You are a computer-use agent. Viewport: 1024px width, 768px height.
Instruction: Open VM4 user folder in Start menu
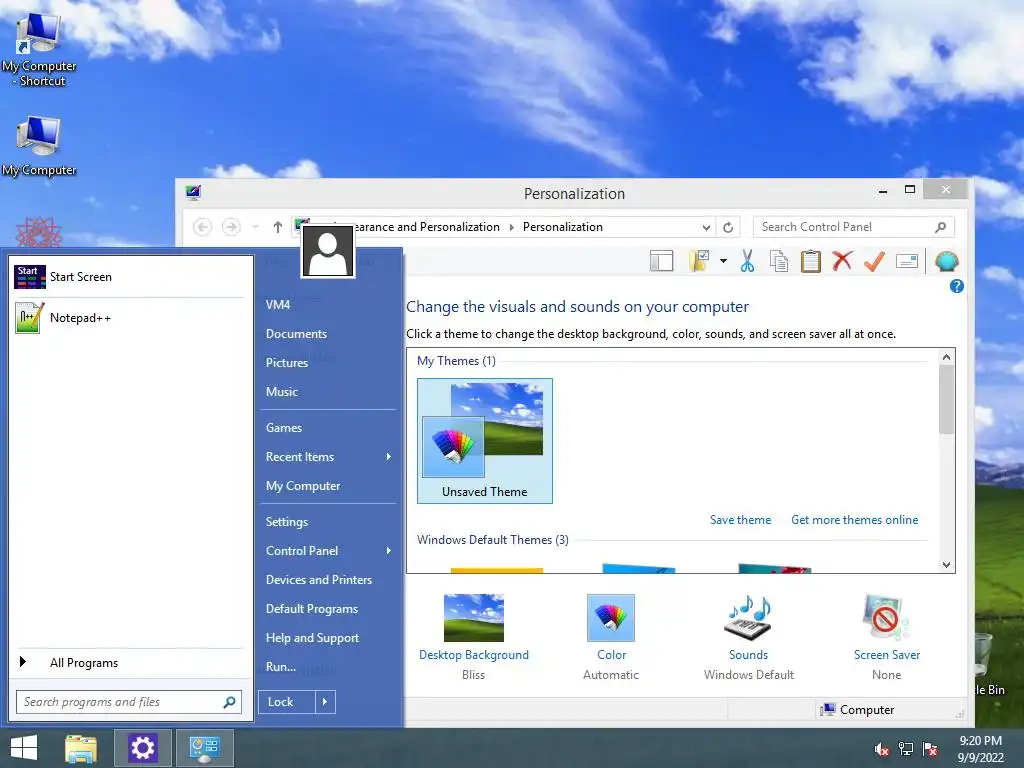[x=278, y=304]
